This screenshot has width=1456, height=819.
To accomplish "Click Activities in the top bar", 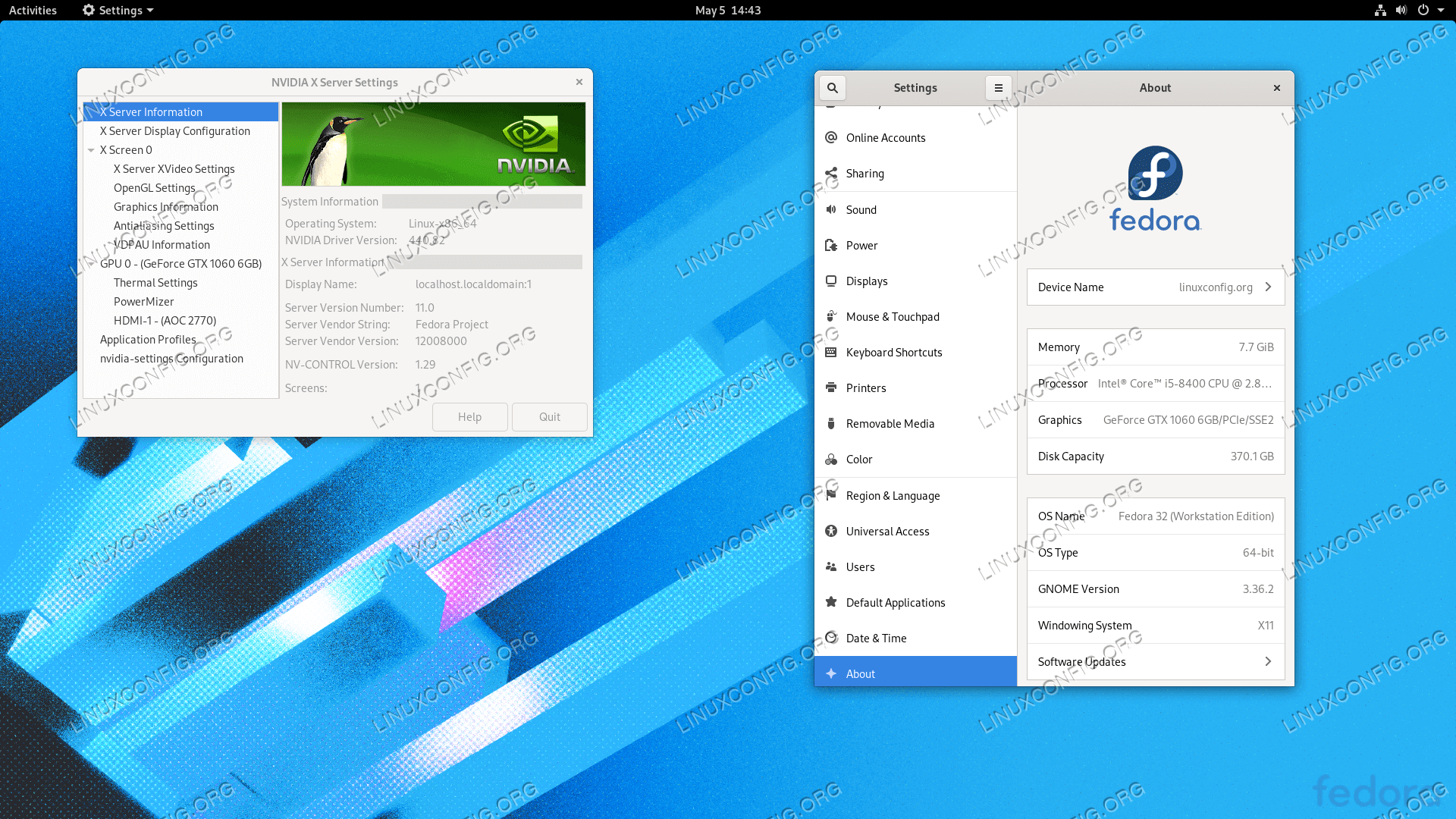I will 33,10.
